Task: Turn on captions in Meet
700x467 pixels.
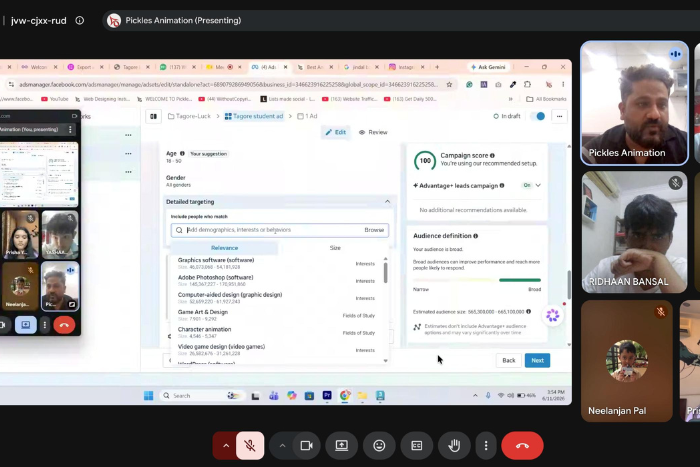Action: (417, 446)
